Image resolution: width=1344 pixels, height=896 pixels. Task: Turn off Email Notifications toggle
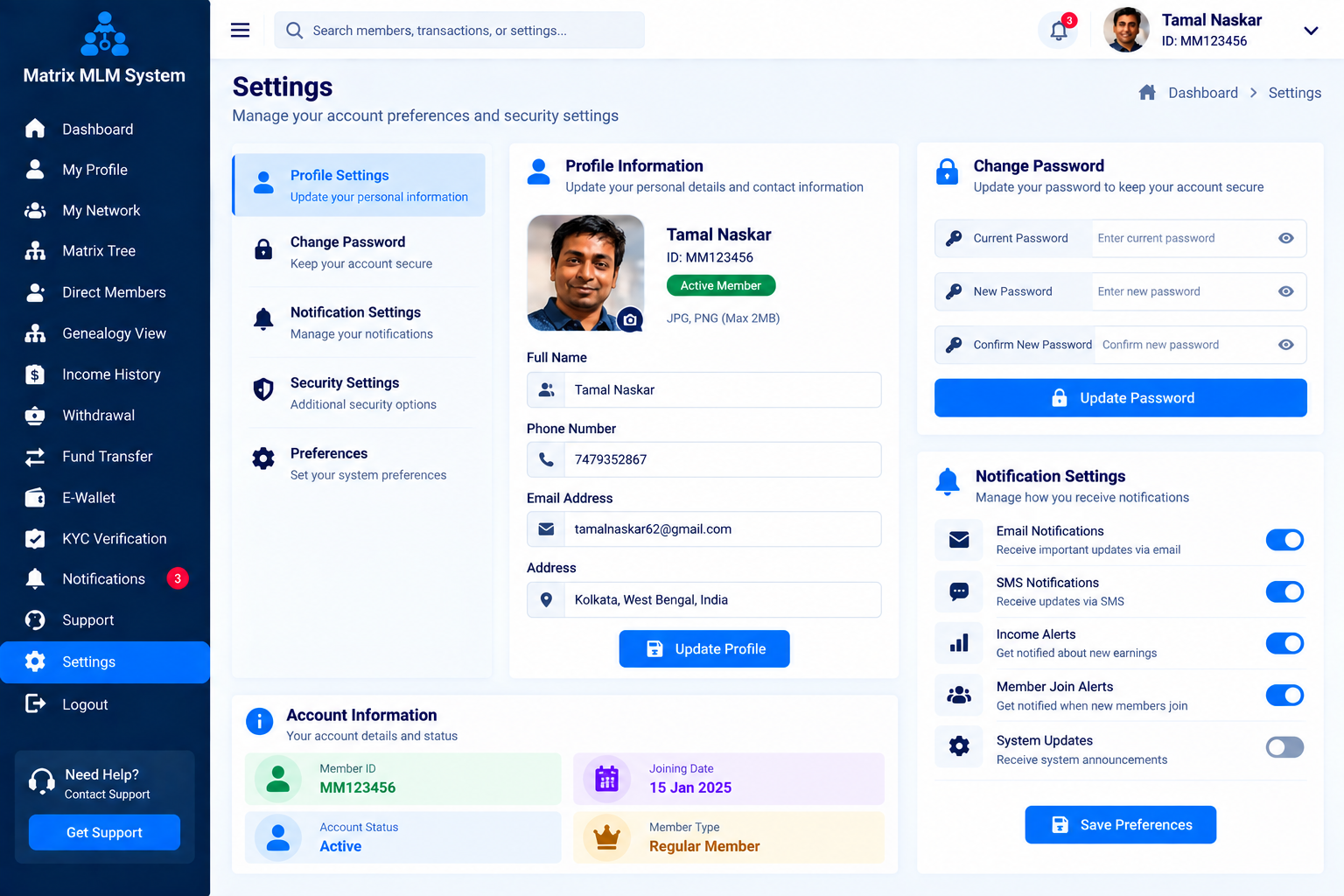coord(1284,540)
